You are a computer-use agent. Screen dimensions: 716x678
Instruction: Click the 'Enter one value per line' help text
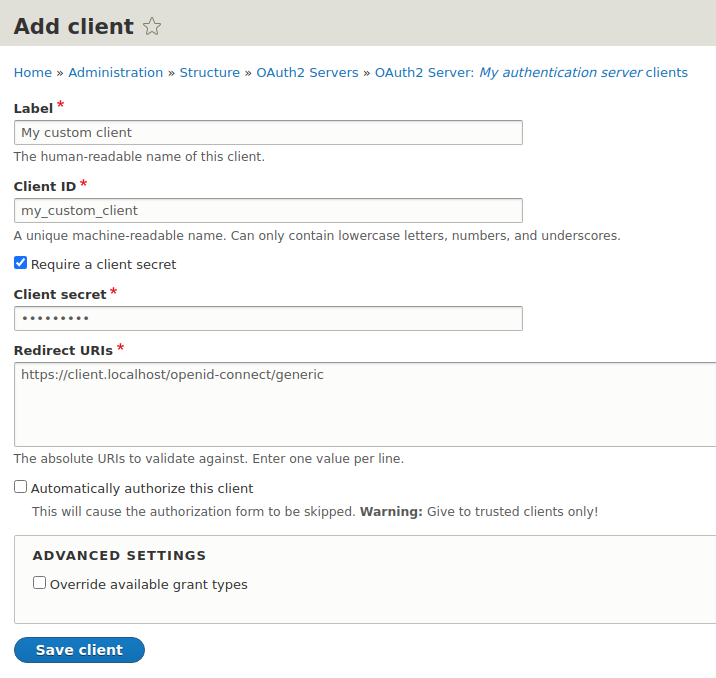pos(328,458)
